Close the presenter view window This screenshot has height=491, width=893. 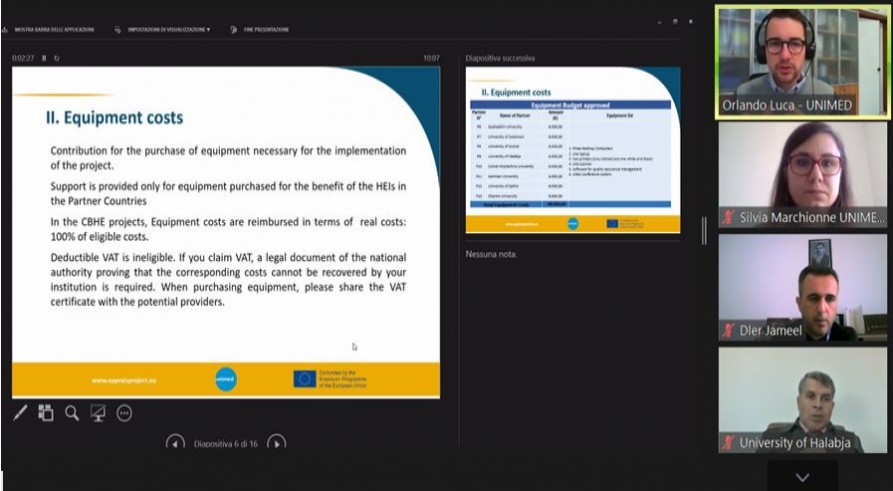(691, 22)
